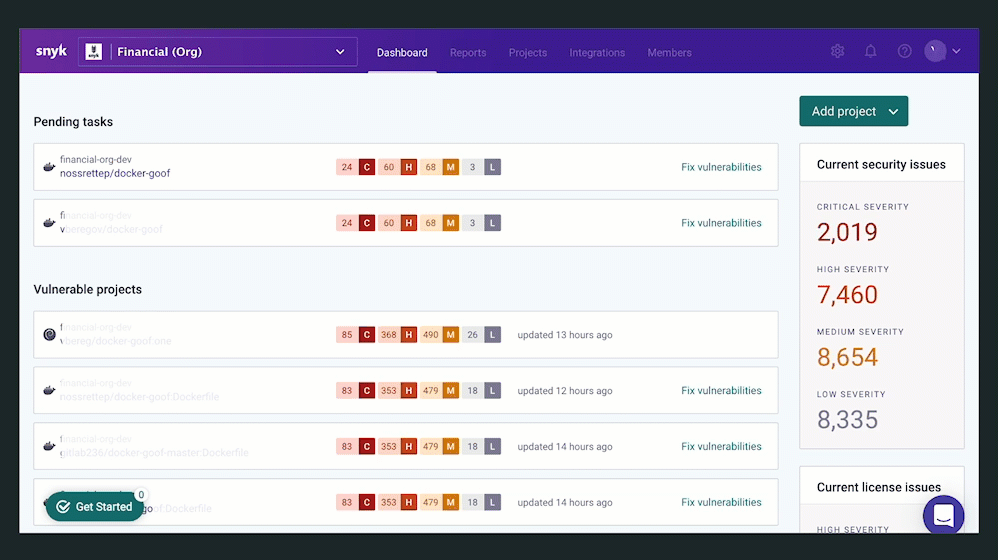The height and width of the screenshot is (560, 998).
Task: Click the Current license issues heading
Action: [x=879, y=487]
